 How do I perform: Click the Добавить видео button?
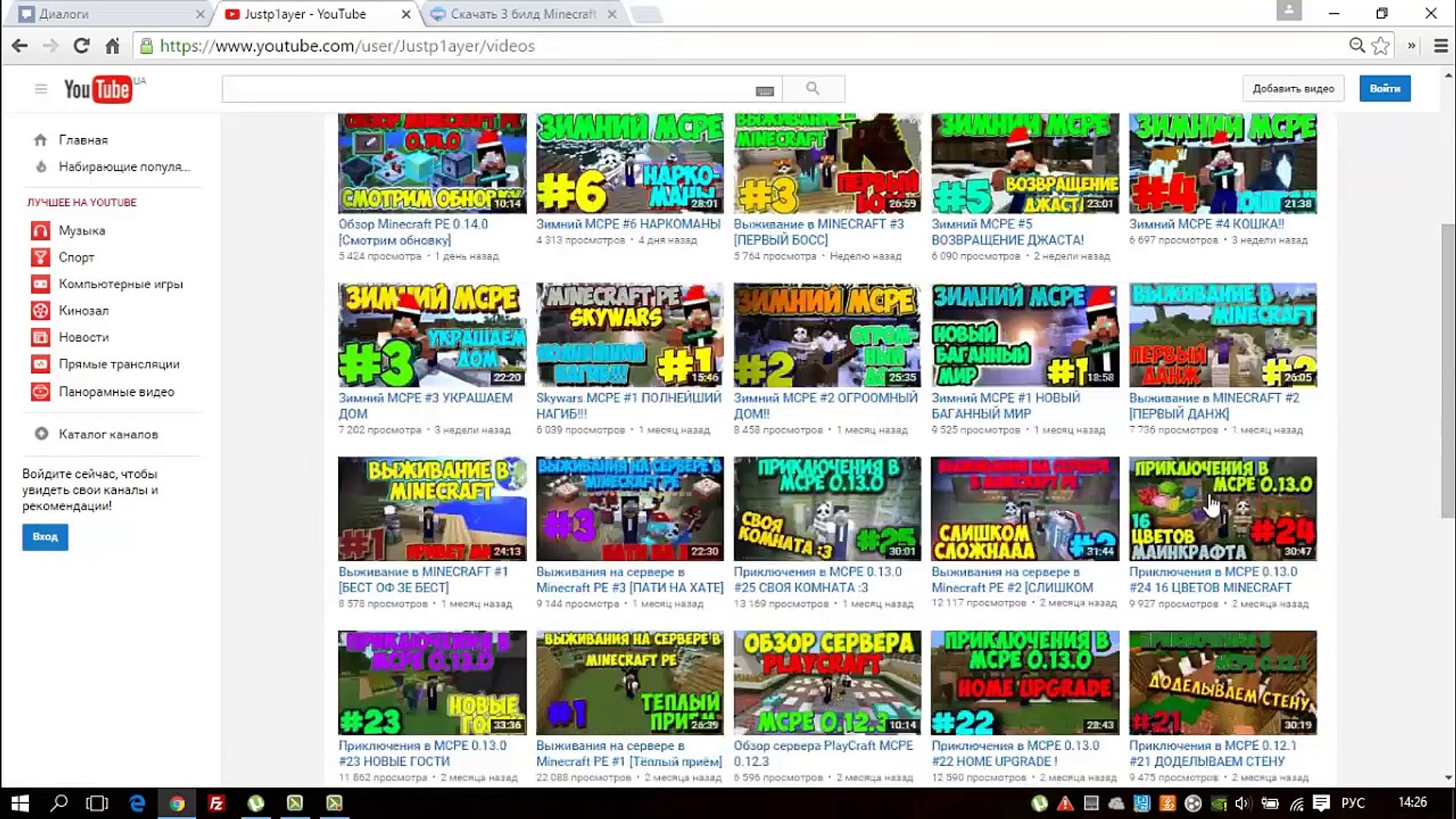pyautogui.click(x=1293, y=89)
